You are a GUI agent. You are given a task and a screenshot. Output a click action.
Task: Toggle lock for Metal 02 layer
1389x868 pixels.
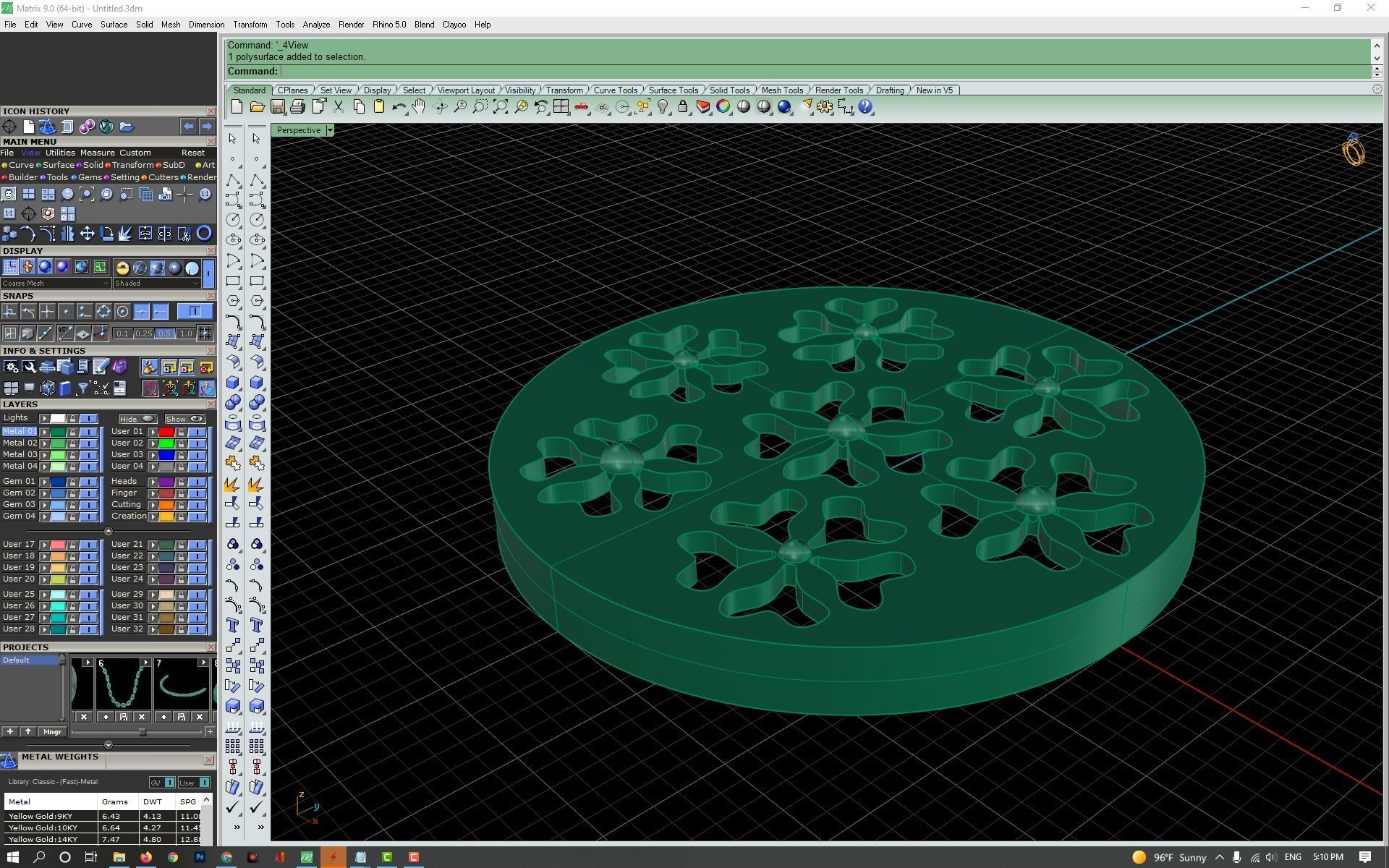click(72, 443)
